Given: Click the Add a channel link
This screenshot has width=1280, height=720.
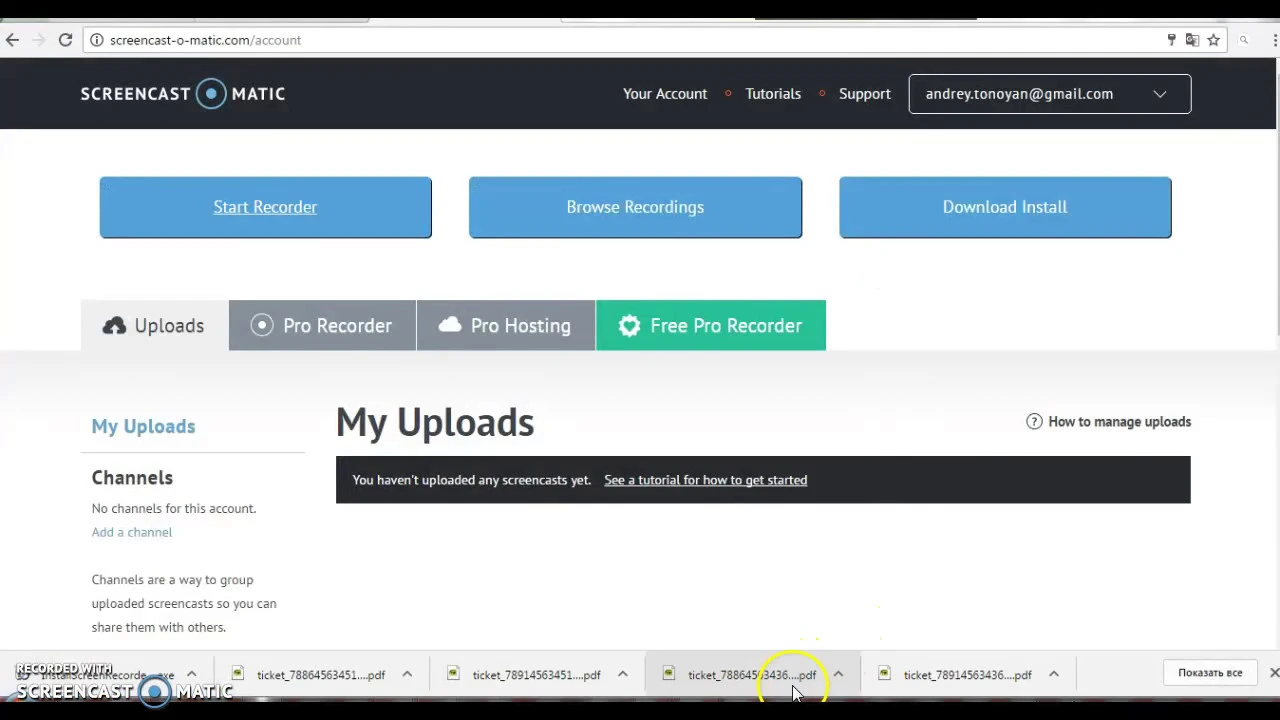Looking at the screenshot, I should point(132,532).
